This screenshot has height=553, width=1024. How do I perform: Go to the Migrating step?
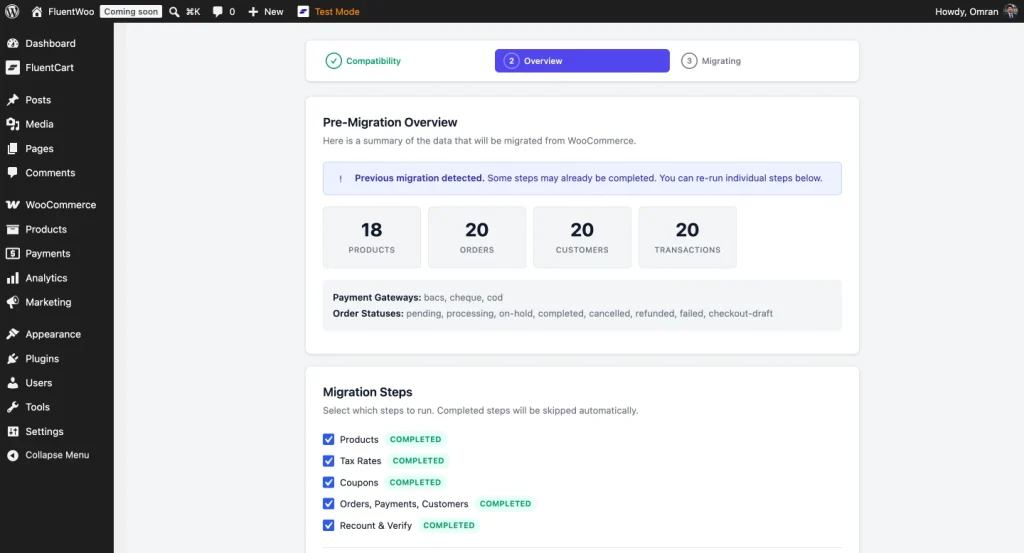click(x=711, y=61)
